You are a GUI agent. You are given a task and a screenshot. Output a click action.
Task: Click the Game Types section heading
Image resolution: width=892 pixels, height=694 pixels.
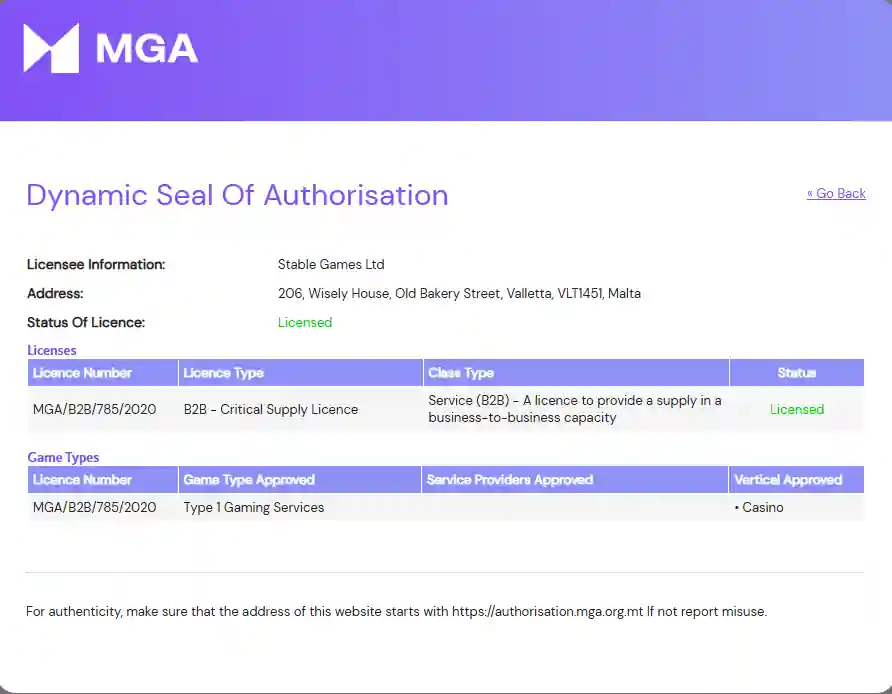tap(63, 457)
